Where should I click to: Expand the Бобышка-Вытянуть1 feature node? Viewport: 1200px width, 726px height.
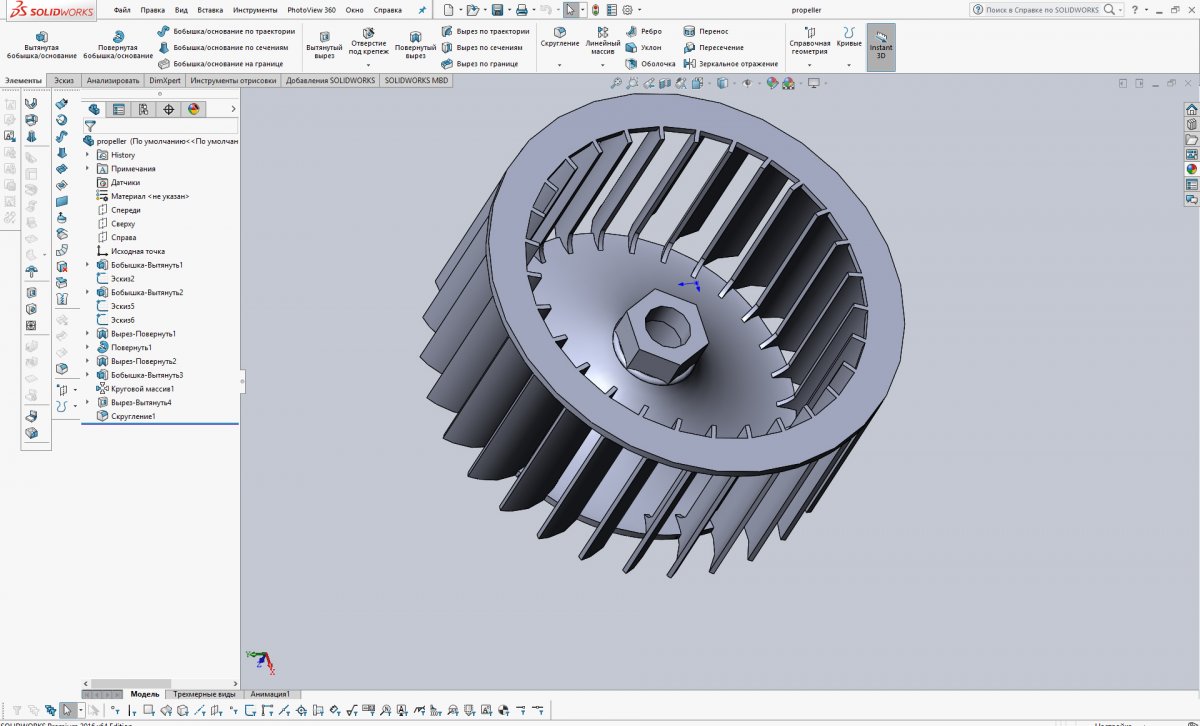pyautogui.click(x=88, y=265)
